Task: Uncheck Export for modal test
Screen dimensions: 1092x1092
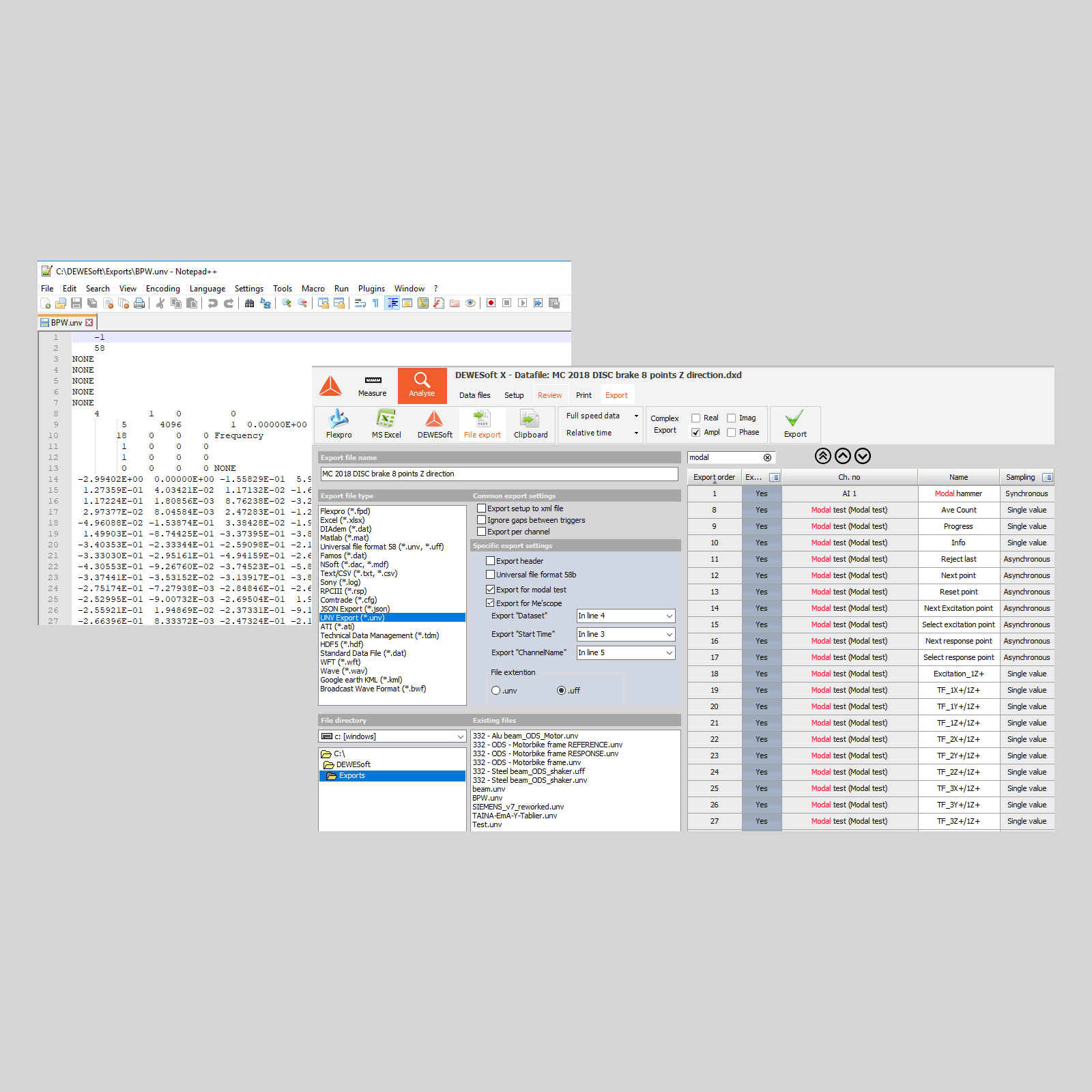Action: click(x=490, y=589)
